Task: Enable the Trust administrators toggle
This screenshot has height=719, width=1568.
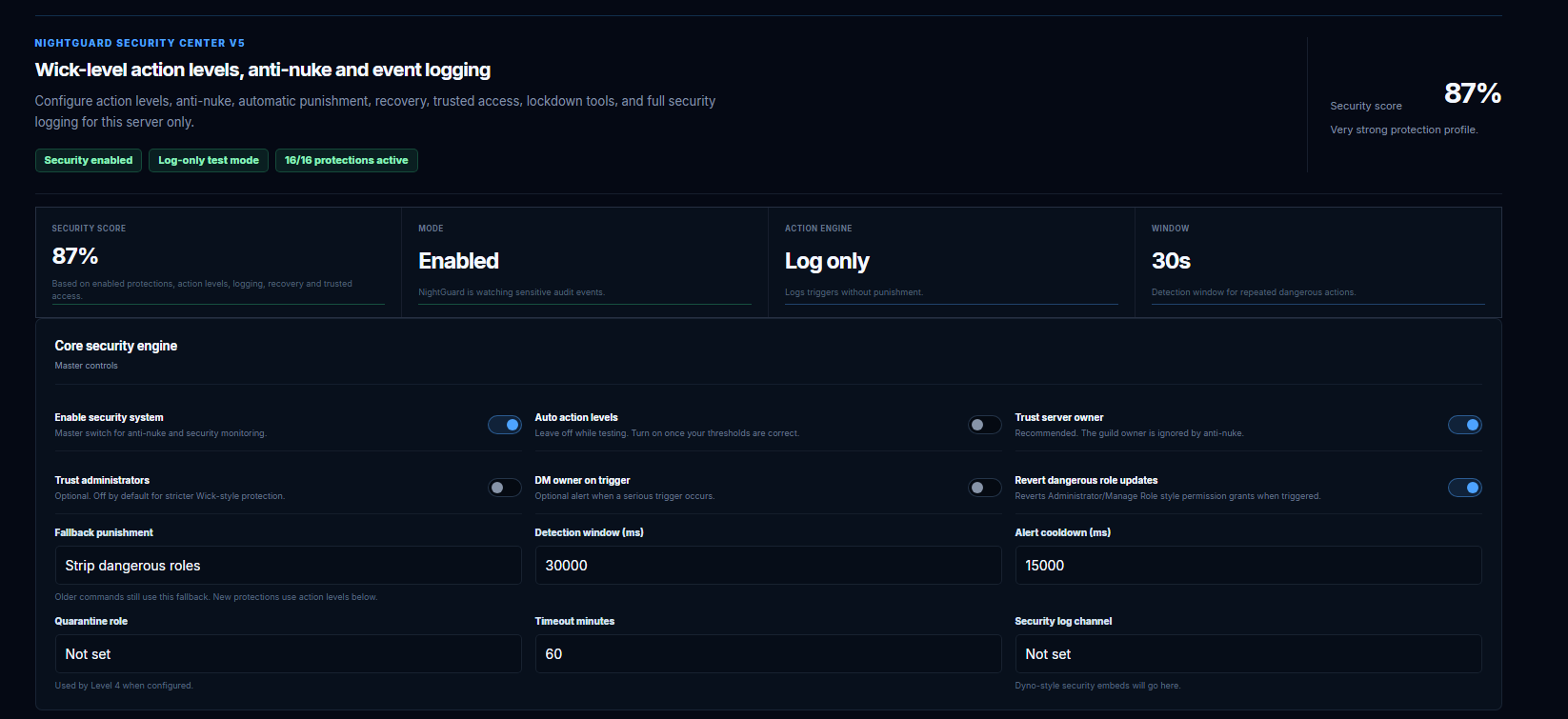Action: (505, 488)
